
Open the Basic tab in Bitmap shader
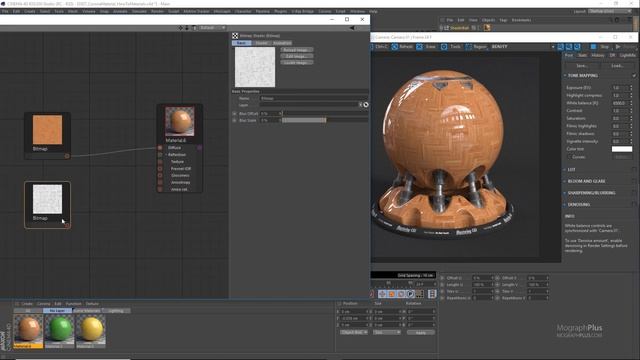[242, 43]
